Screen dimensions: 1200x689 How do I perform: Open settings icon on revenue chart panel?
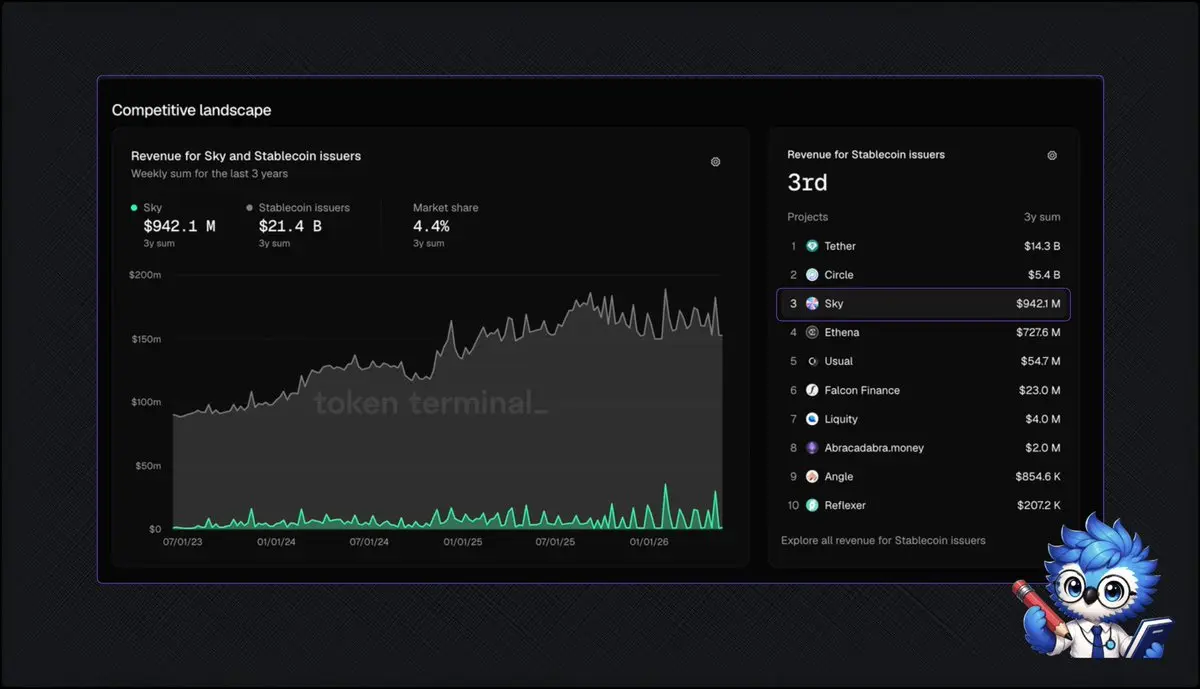click(715, 161)
